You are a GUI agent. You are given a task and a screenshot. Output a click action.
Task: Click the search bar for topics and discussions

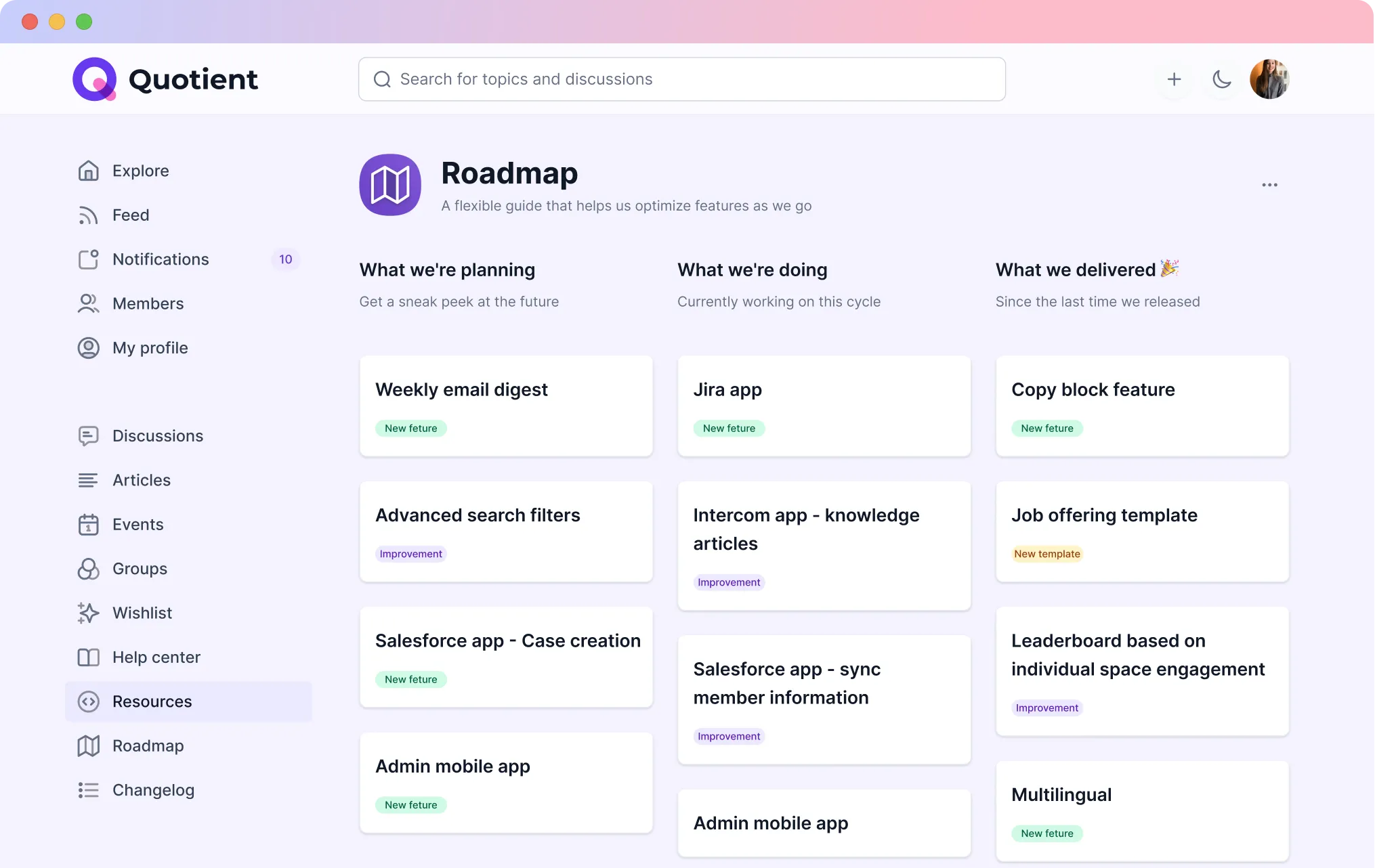pos(681,79)
